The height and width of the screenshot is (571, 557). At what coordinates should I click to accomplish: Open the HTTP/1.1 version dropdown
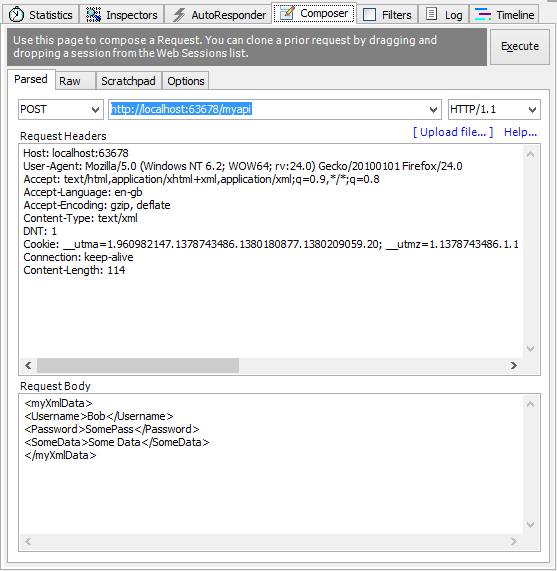click(x=494, y=109)
